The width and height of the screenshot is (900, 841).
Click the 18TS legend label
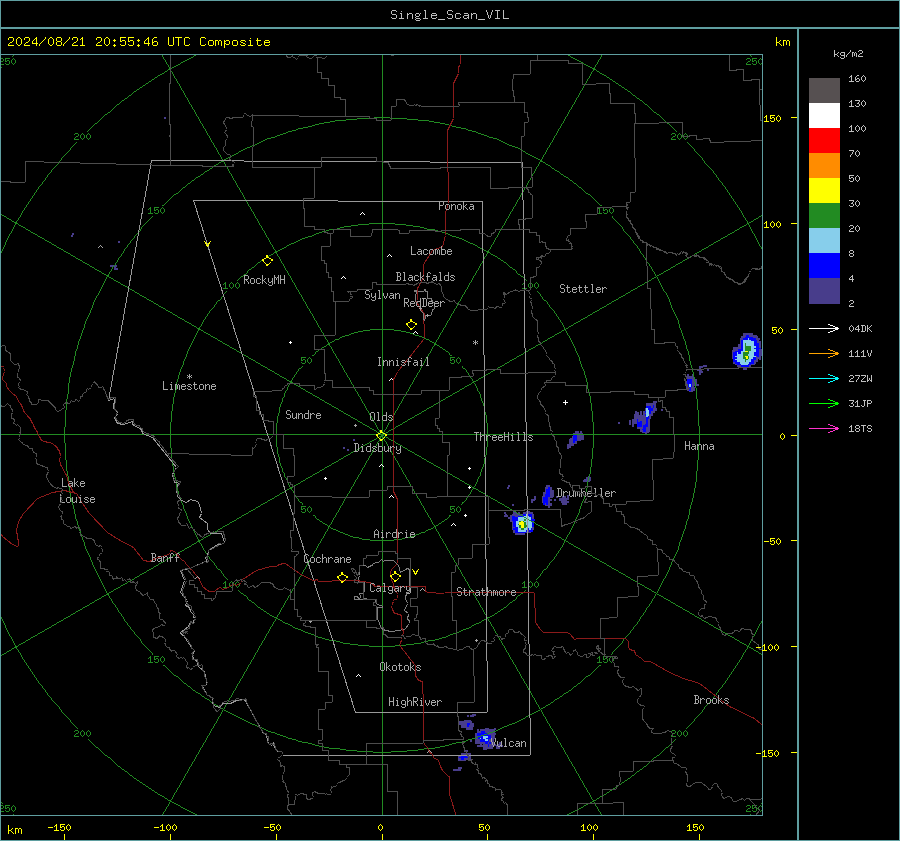860,428
